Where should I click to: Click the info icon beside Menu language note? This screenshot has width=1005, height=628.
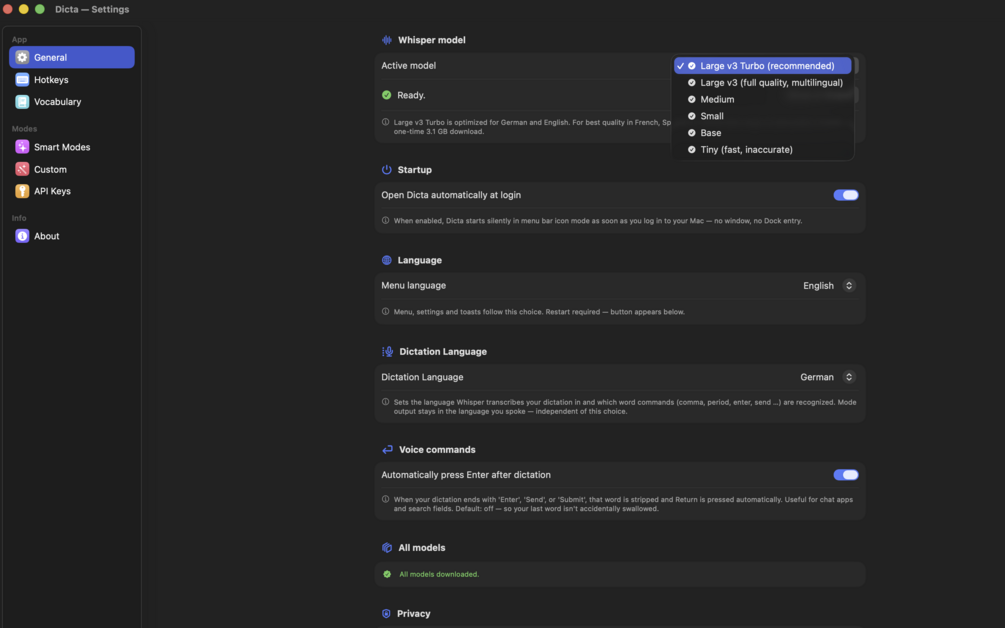(385, 311)
